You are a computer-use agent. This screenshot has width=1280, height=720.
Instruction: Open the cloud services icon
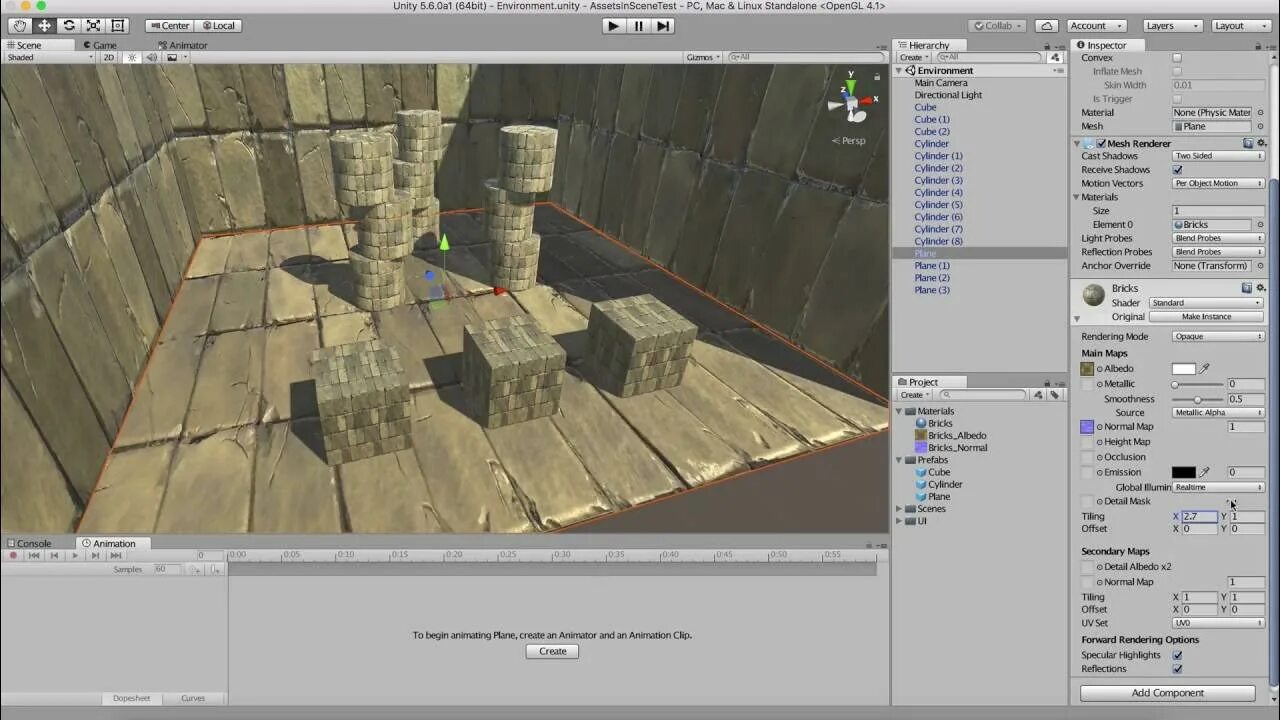coord(1046,26)
